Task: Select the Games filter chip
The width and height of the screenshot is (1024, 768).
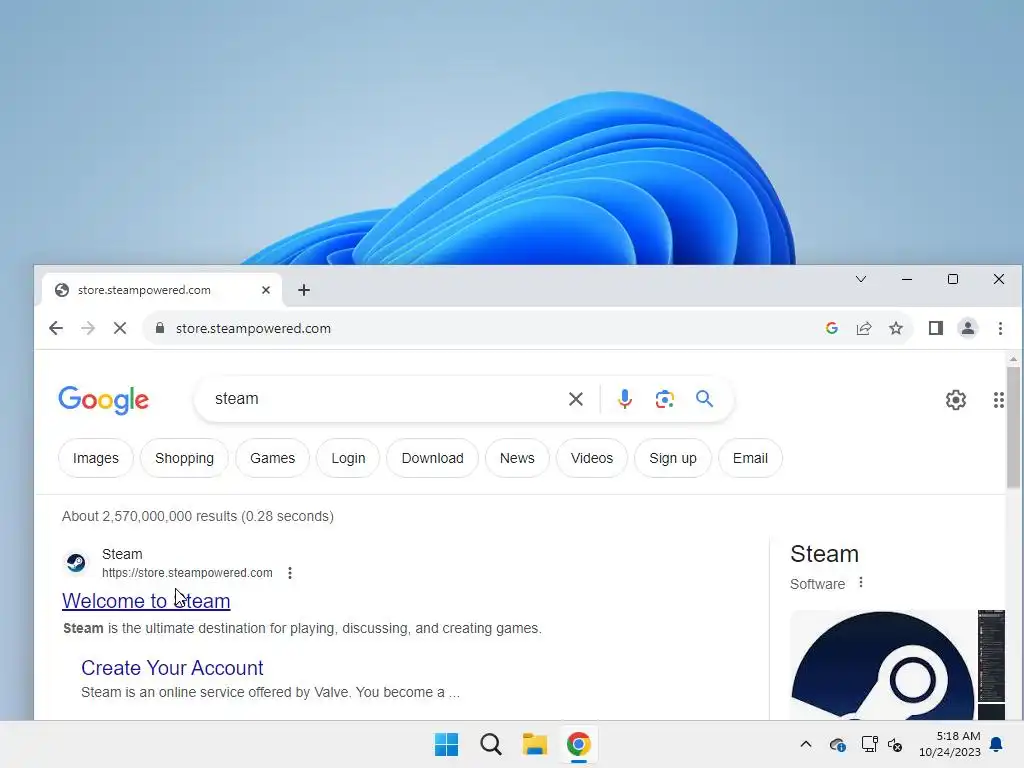Action: [272, 458]
